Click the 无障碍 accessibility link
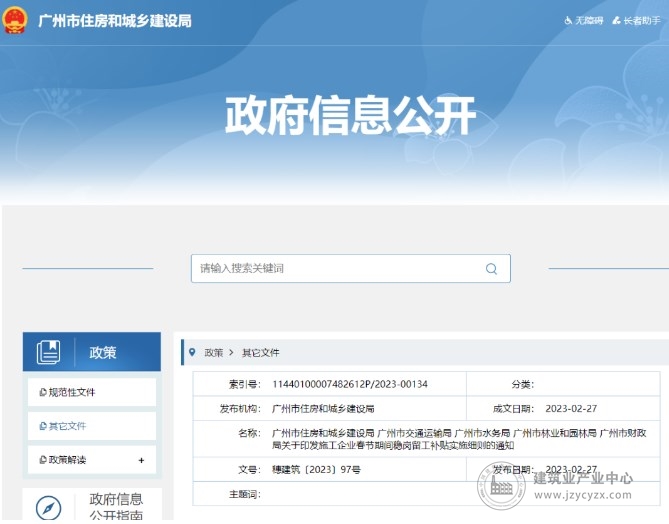The width and height of the screenshot is (669, 524). point(589,20)
